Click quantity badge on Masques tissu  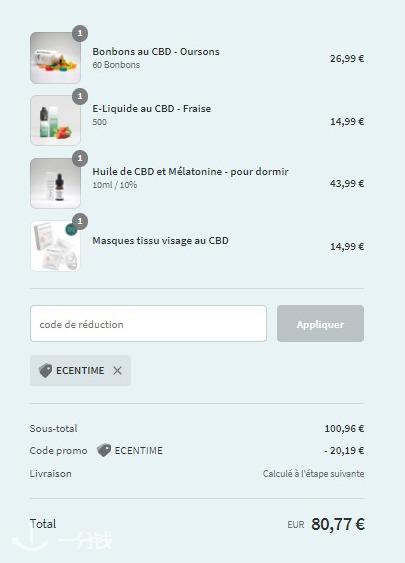point(80,222)
